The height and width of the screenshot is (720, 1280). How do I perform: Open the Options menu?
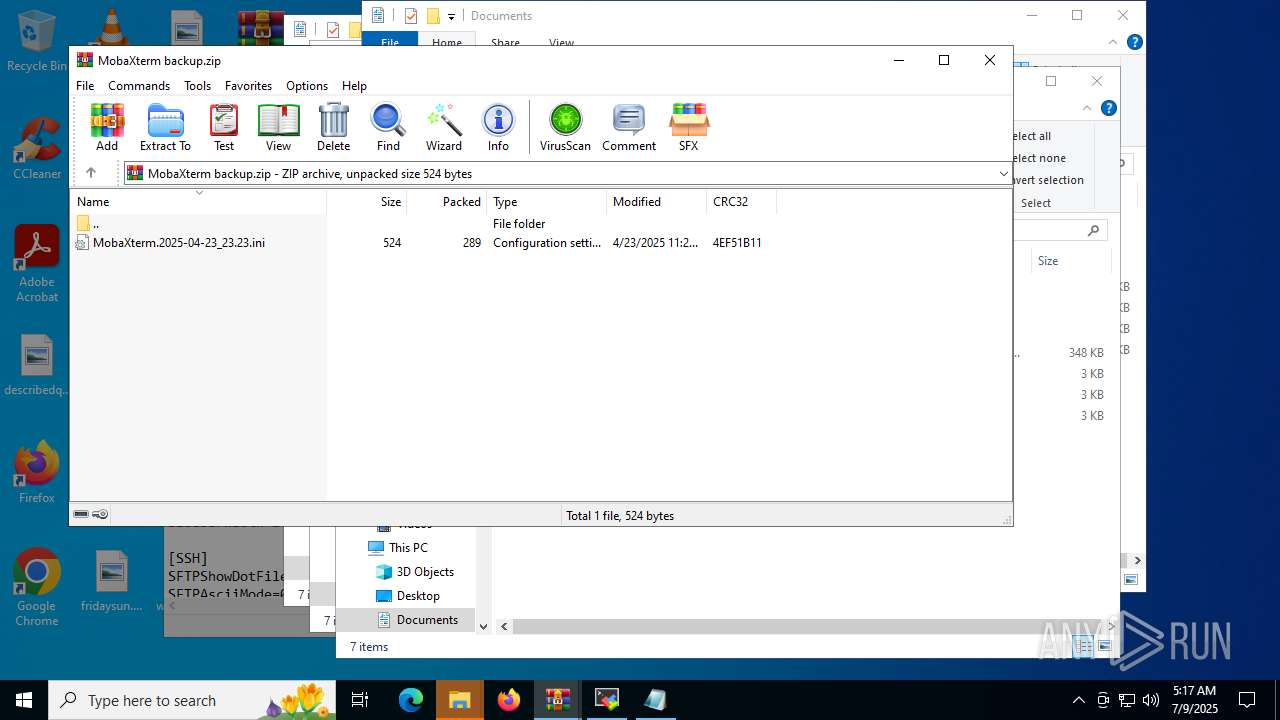pos(307,86)
